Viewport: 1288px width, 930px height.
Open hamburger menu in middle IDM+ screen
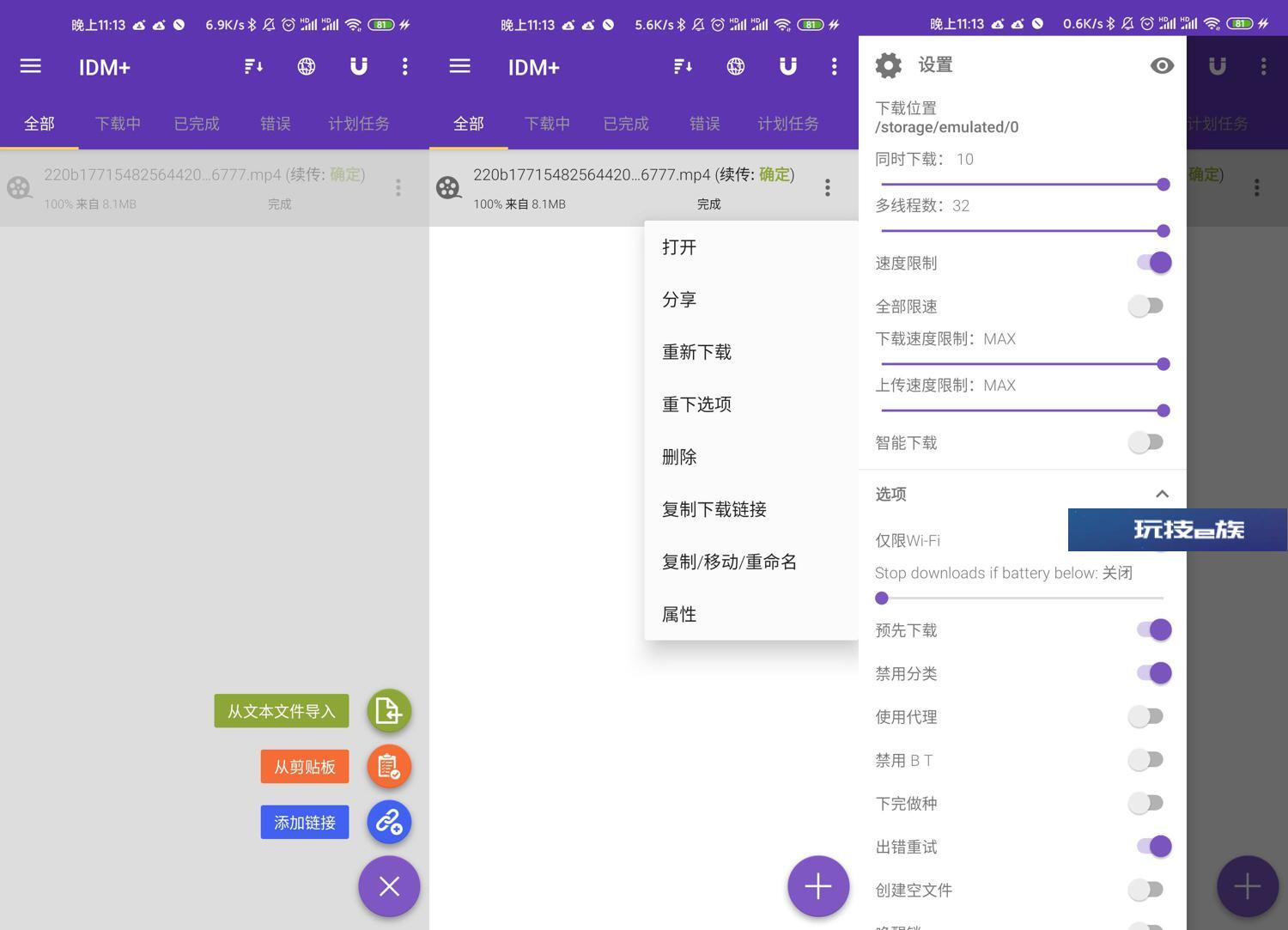coord(459,66)
